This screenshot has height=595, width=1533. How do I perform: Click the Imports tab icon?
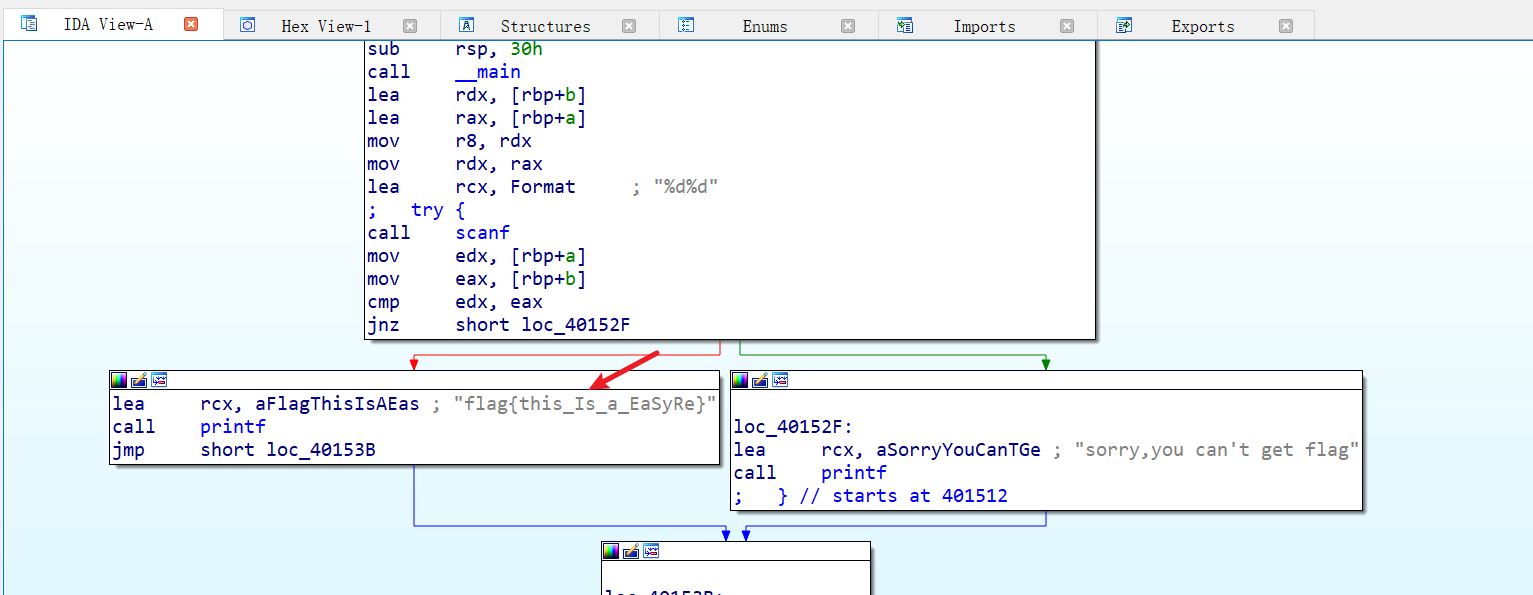click(905, 25)
